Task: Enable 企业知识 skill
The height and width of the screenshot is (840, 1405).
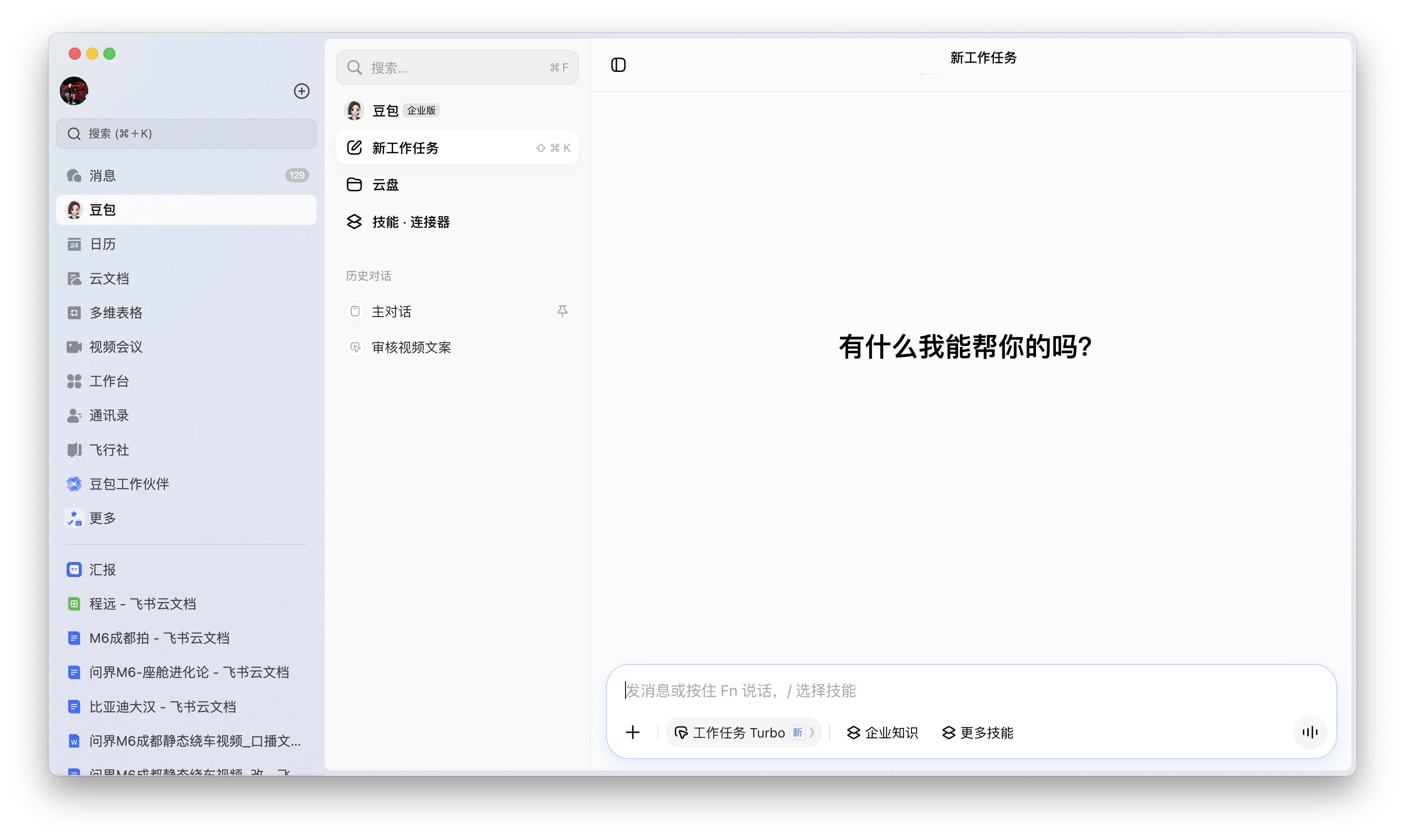Action: [882, 732]
